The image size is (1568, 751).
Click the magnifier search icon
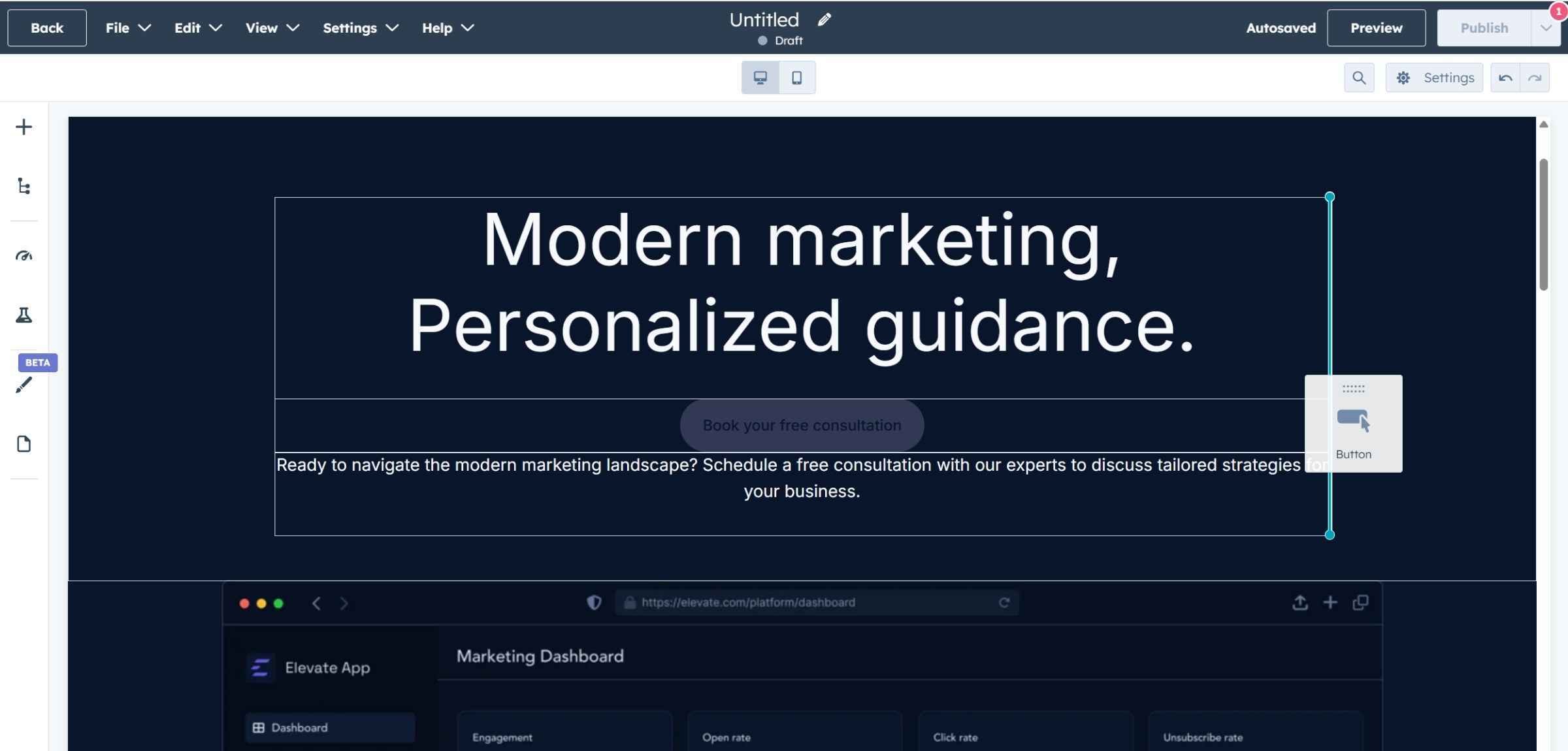pos(1358,78)
